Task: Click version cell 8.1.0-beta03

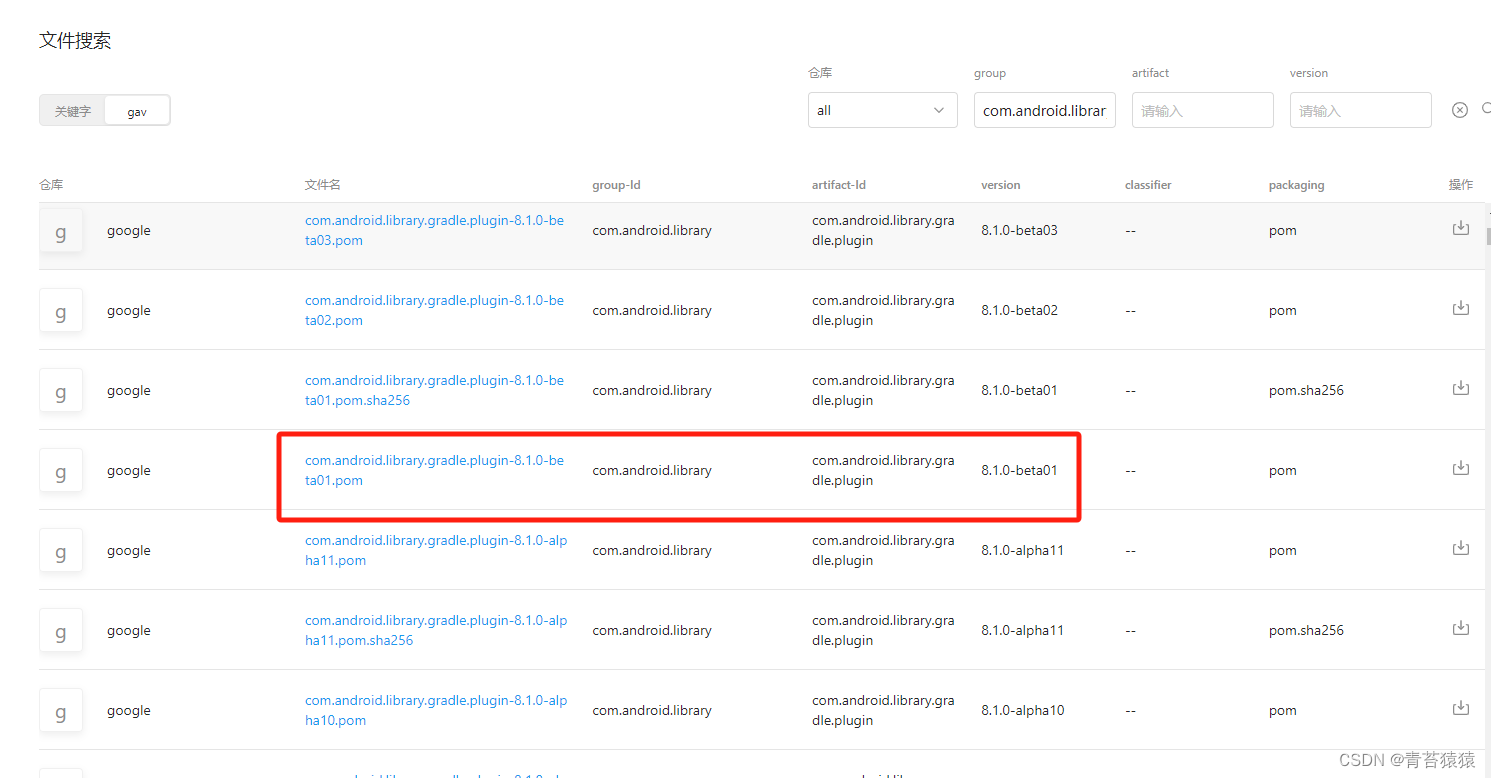Action: tap(1019, 230)
